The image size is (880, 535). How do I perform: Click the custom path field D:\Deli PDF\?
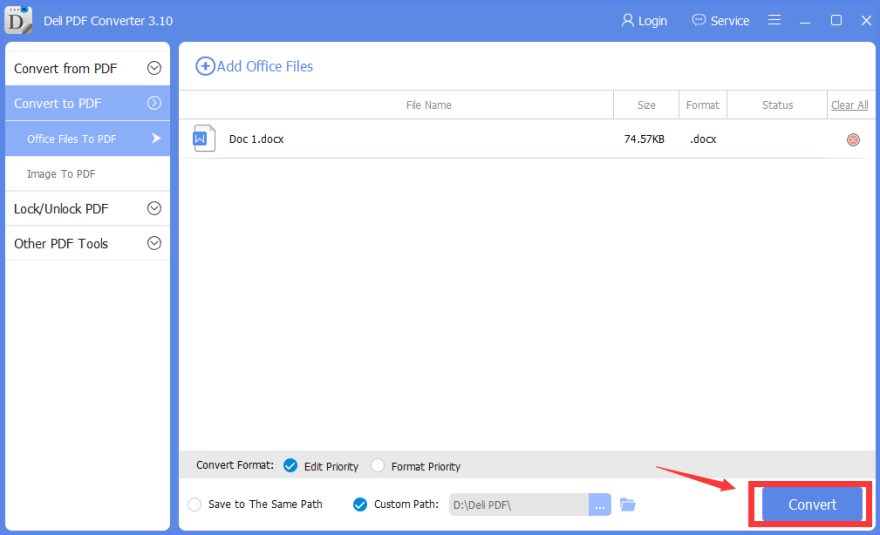pos(519,505)
